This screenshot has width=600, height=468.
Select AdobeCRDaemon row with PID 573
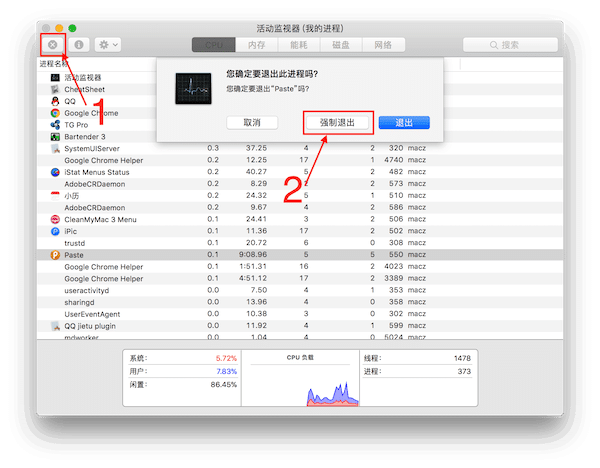pos(300,184)
